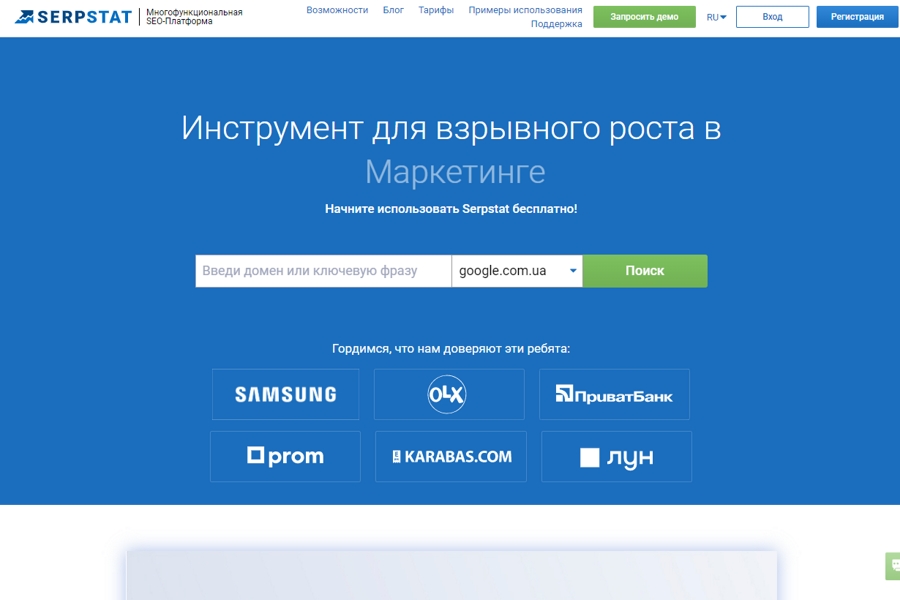Click the Вход login button
This screenshot has width=900, height=600.
coord(772,17)
